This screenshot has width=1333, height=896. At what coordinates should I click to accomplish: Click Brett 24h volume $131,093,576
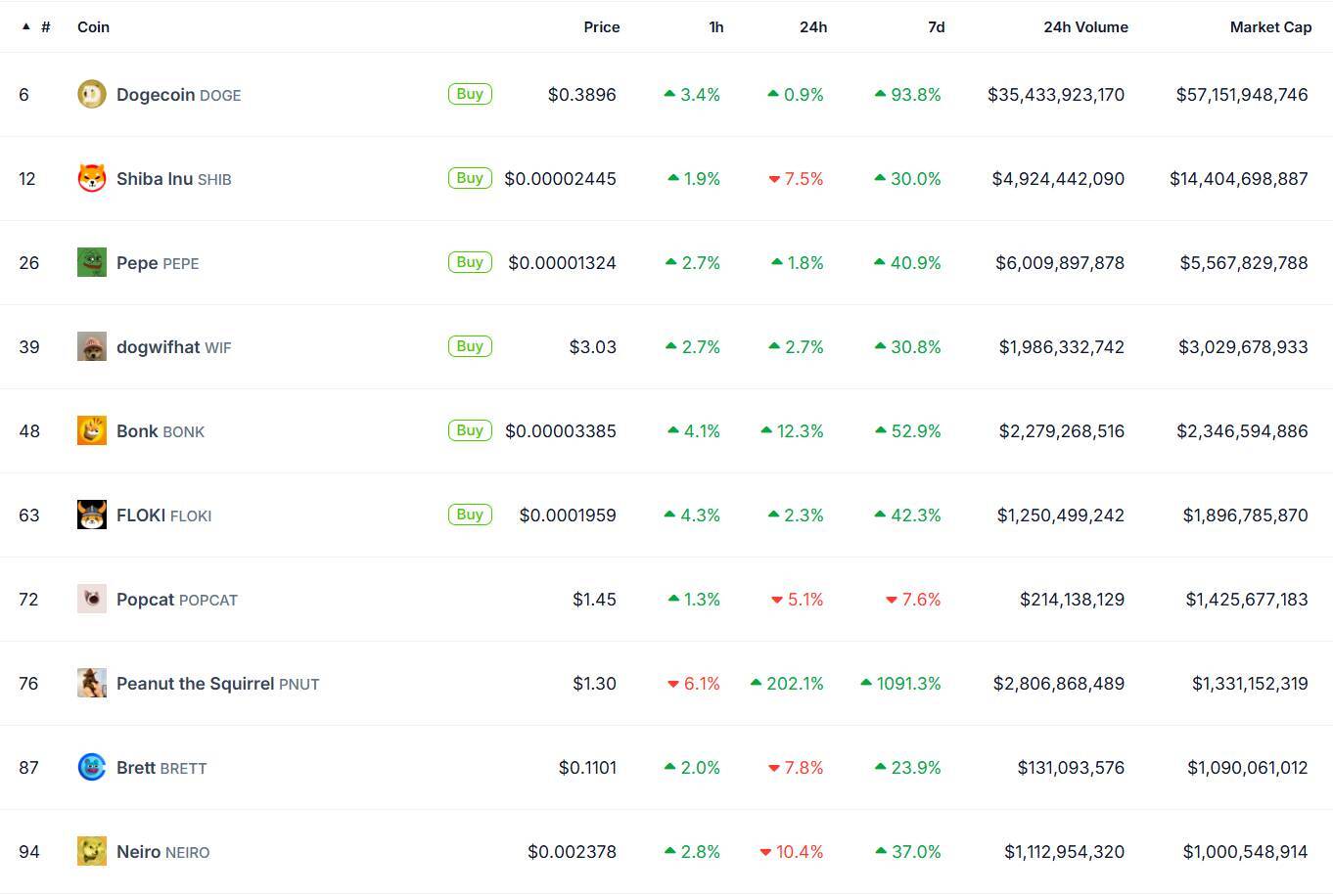pos(1072,768)
